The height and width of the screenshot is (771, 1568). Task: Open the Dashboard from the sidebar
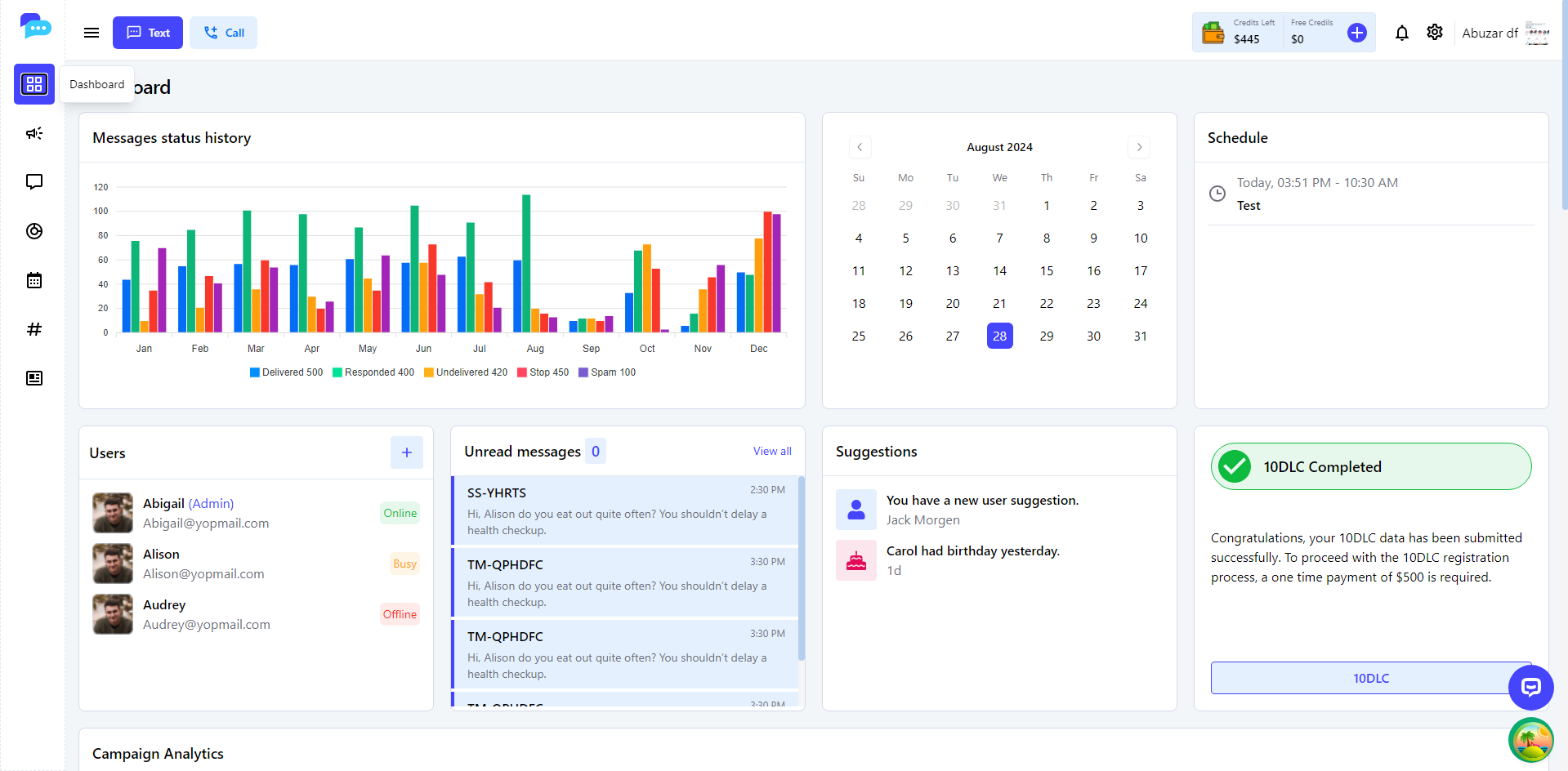pos(34,84)
